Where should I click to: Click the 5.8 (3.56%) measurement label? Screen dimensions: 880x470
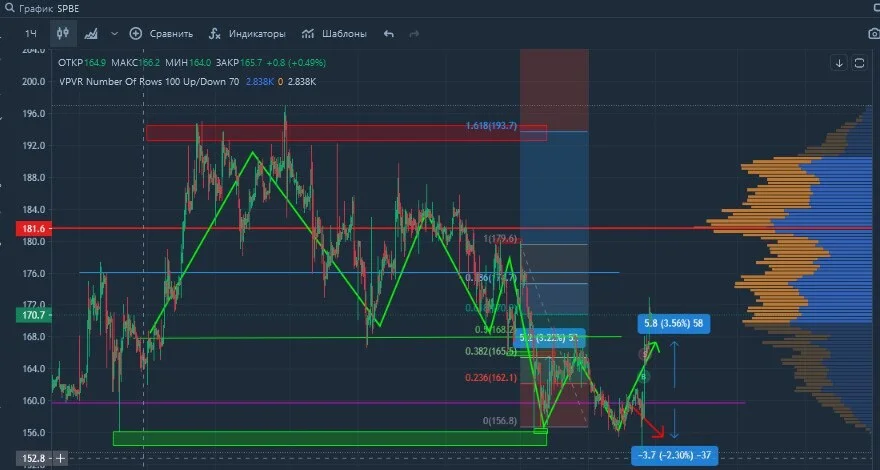[x=670, y=323]
